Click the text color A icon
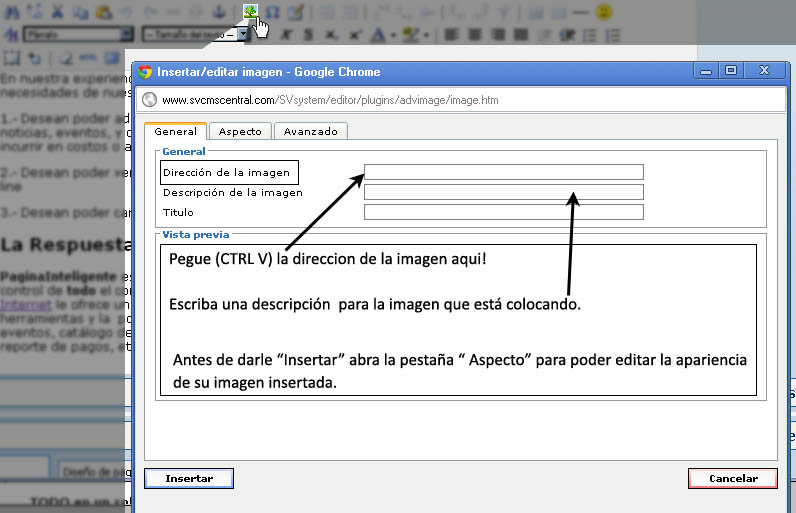Image resolution: width=796 pixels, height=513 pixels. pyautogui.click(x=378, y=34)
